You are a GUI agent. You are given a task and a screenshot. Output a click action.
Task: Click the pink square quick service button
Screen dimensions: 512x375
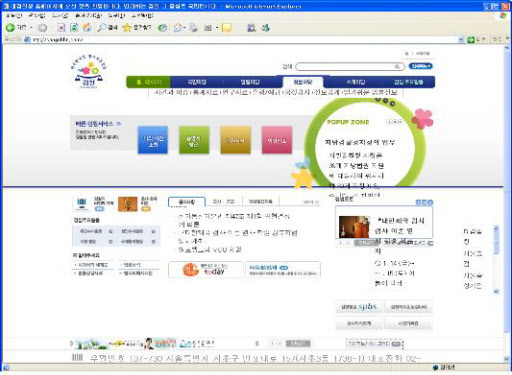[277, 140]
